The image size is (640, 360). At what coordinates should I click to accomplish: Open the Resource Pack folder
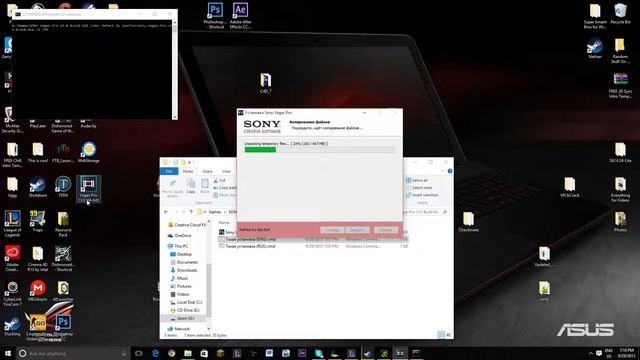coord(63,224)
